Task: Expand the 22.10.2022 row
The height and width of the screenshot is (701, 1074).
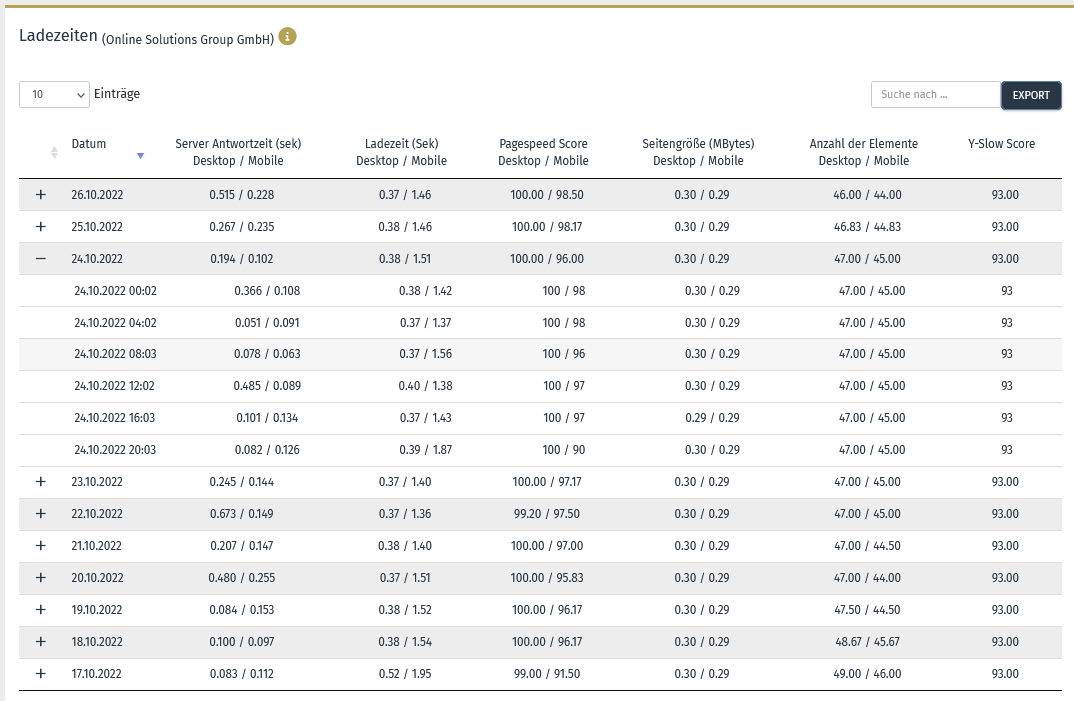Action: point(40,514)
